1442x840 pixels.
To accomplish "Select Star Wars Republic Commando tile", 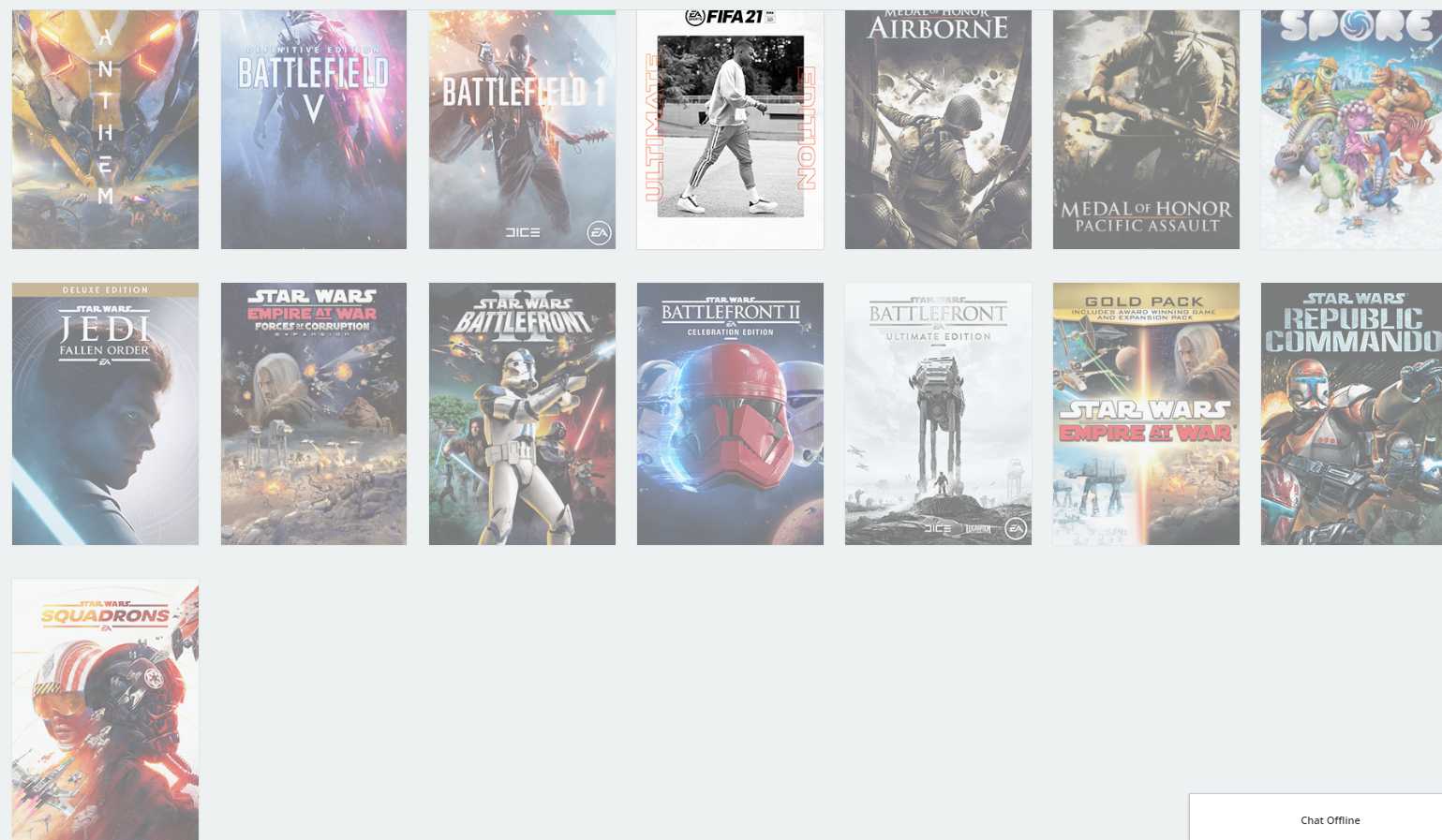I will pos(1351,414).
